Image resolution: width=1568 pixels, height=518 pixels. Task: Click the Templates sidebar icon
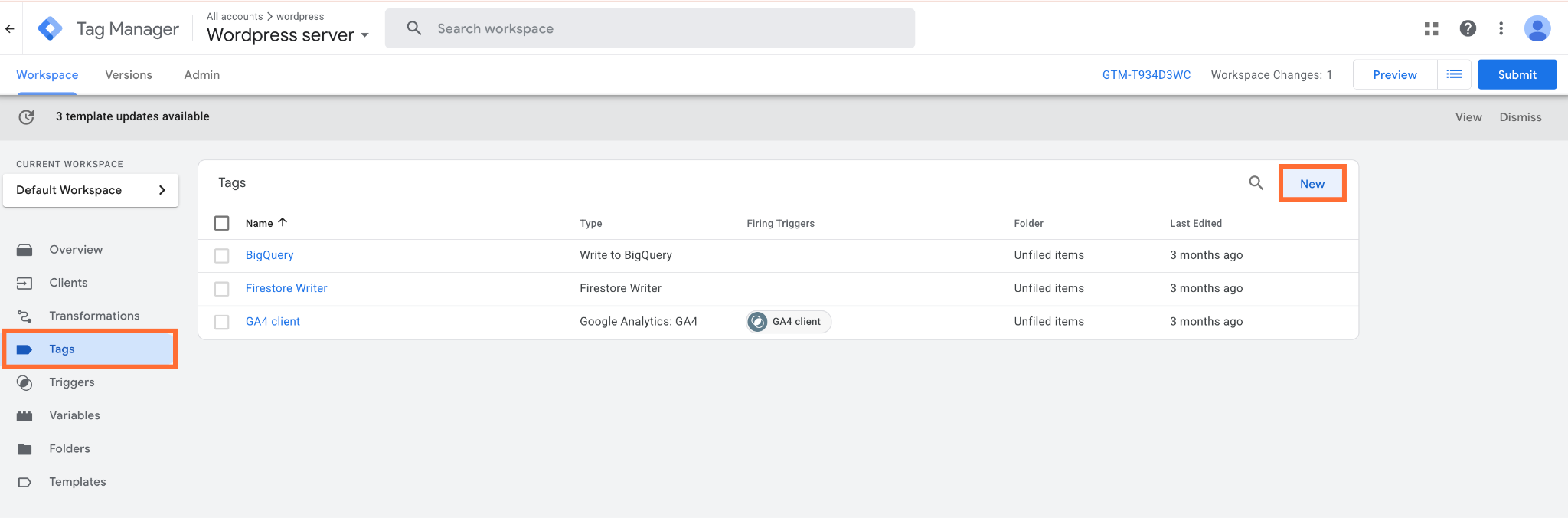[24, 482]
